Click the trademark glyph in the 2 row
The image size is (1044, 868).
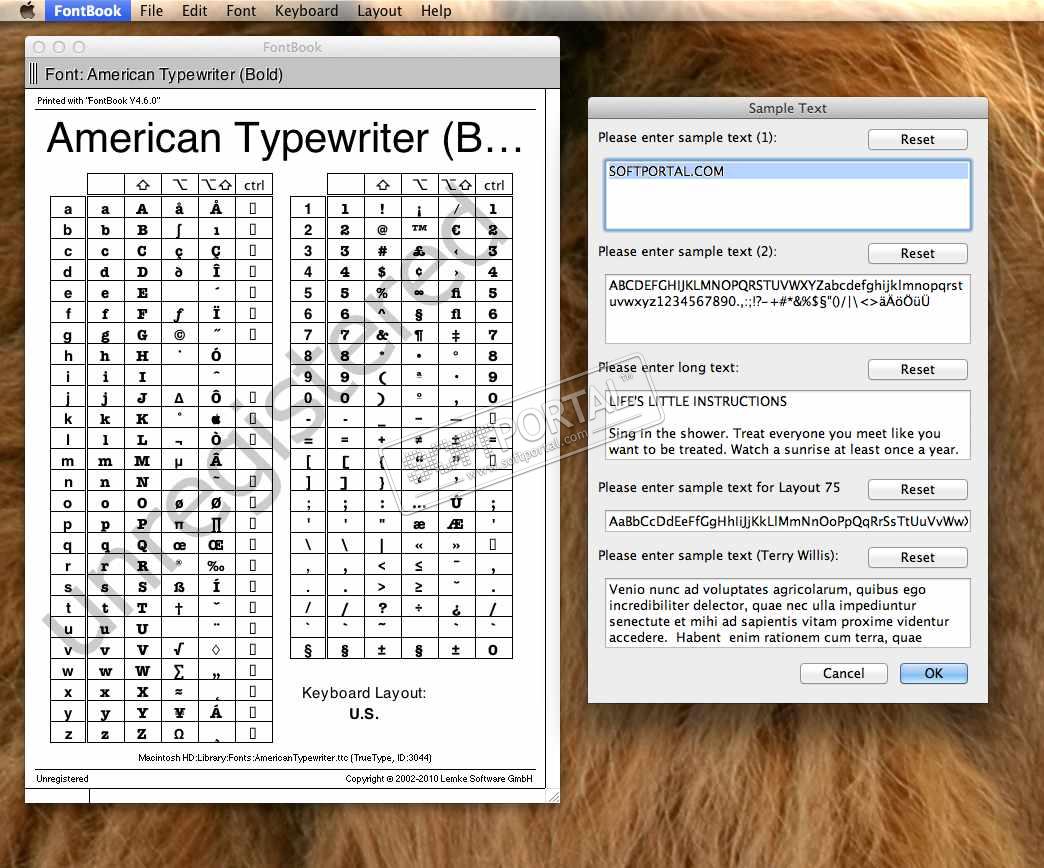pyautogui.click(x=419, y=229)
